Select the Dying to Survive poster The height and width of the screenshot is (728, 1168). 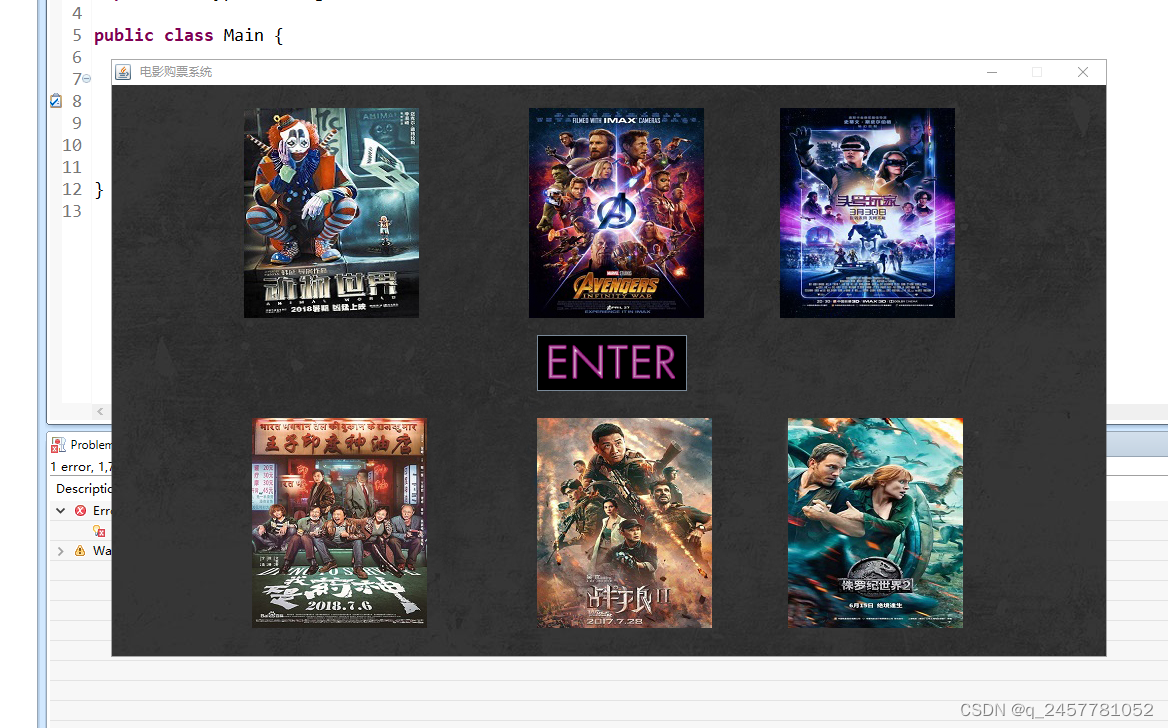[x=339, y=522]
